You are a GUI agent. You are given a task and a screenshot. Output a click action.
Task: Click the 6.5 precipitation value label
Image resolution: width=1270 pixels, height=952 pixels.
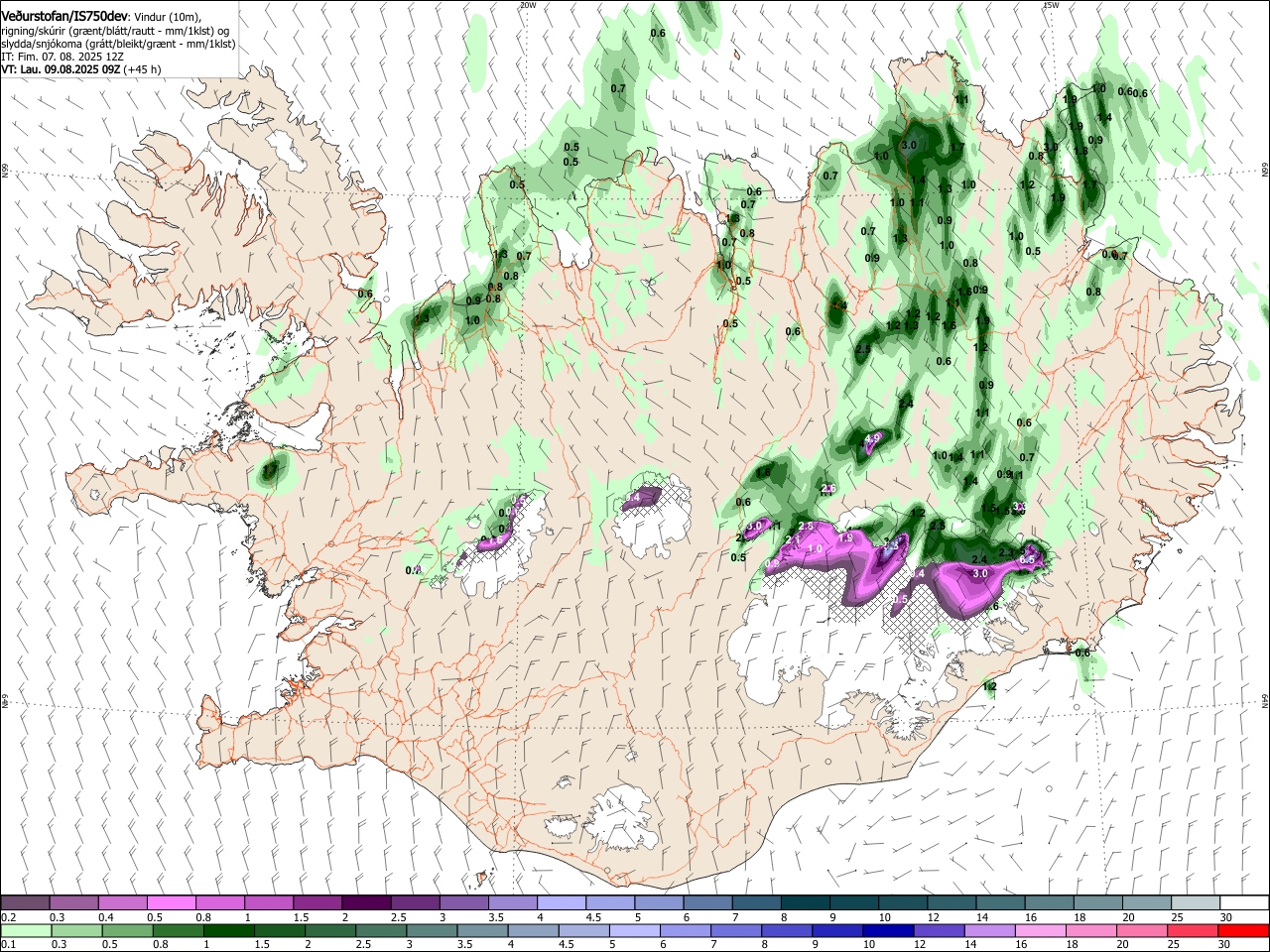pyautogui.click(x=1028, y=560)
